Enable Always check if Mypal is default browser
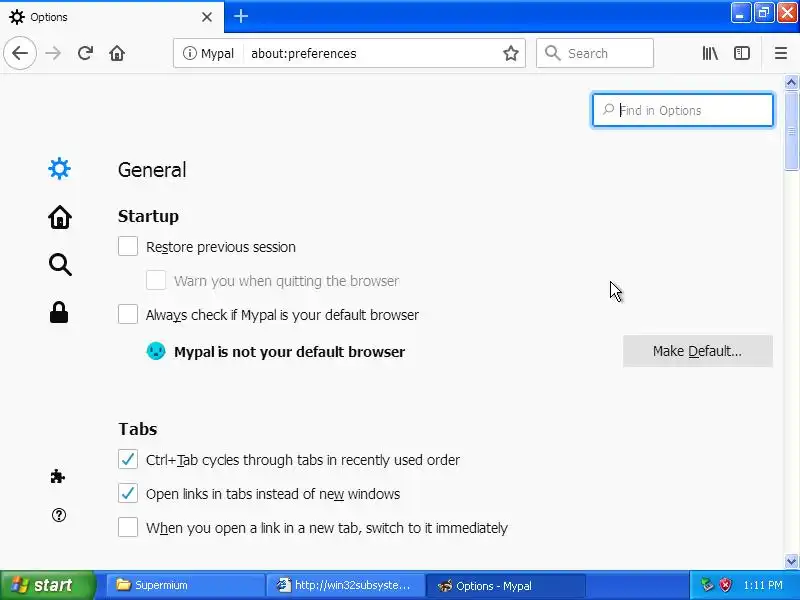800x600 pixels. pyautogui.click(x=128, y=314)
